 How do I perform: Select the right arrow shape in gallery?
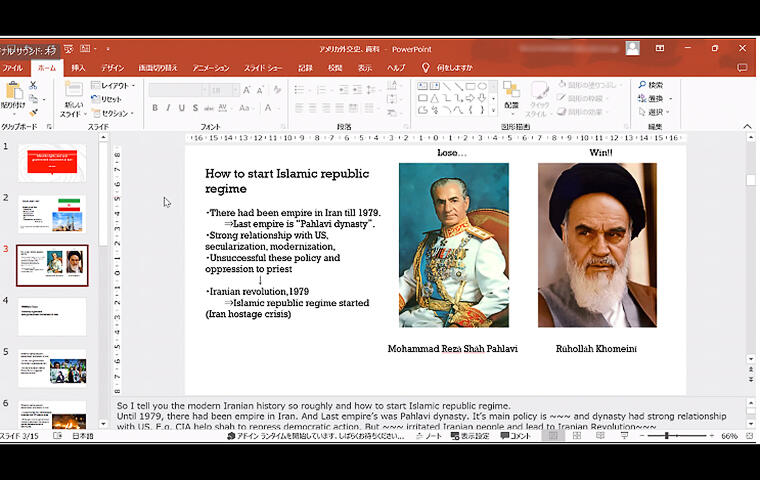coord(470,98)
